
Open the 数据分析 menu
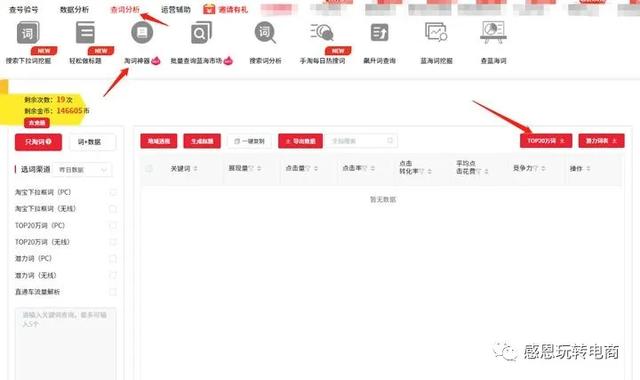[x=74, y=9]
